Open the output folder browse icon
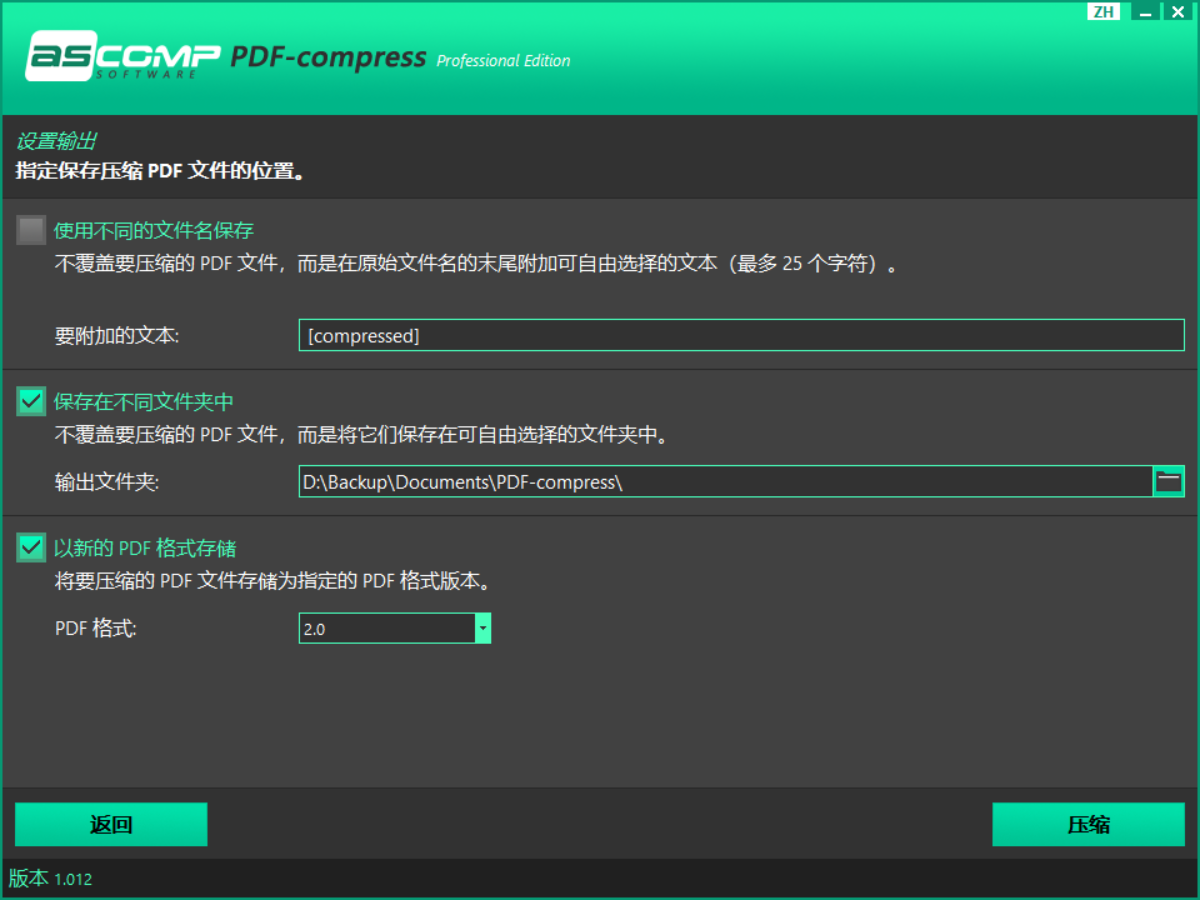This screenshot has width=1200, height=900. 1169,482
